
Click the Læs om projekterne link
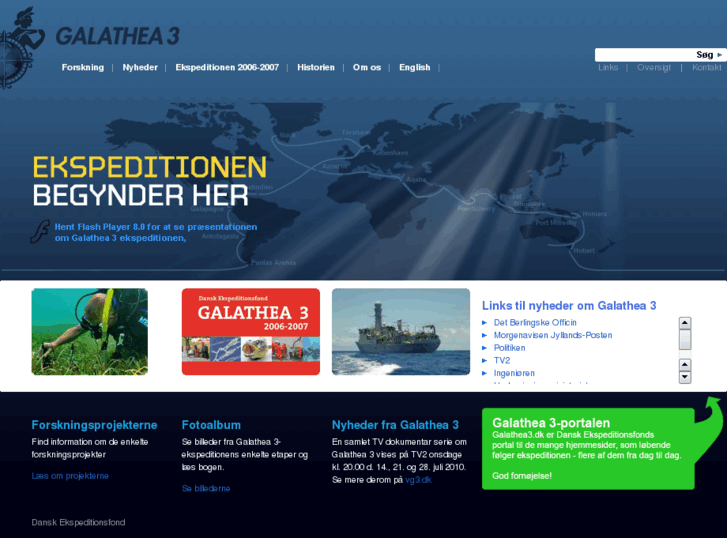70,476
